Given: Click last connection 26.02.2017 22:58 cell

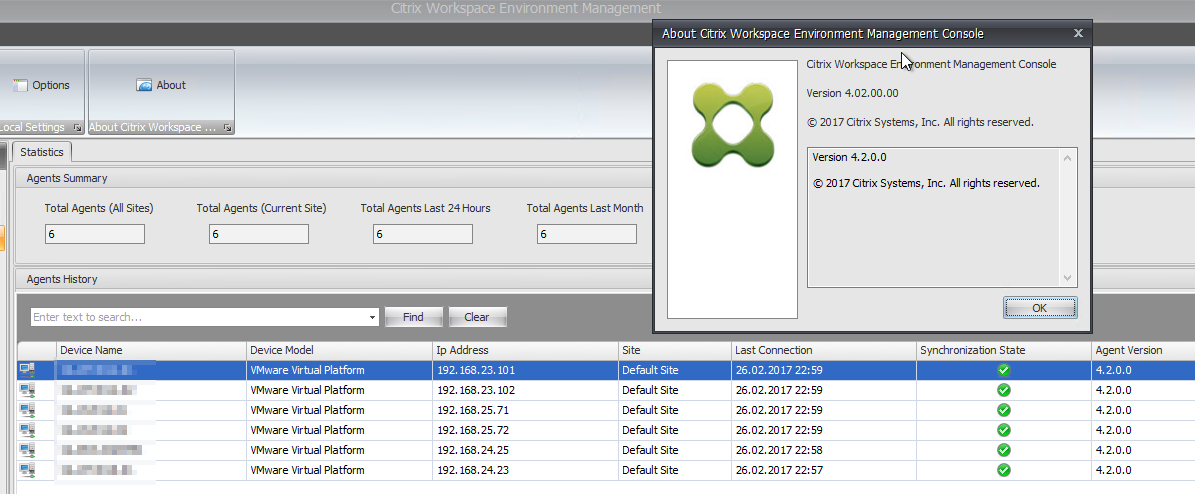Looking at the screenshot, I should (x=823, y=450).
